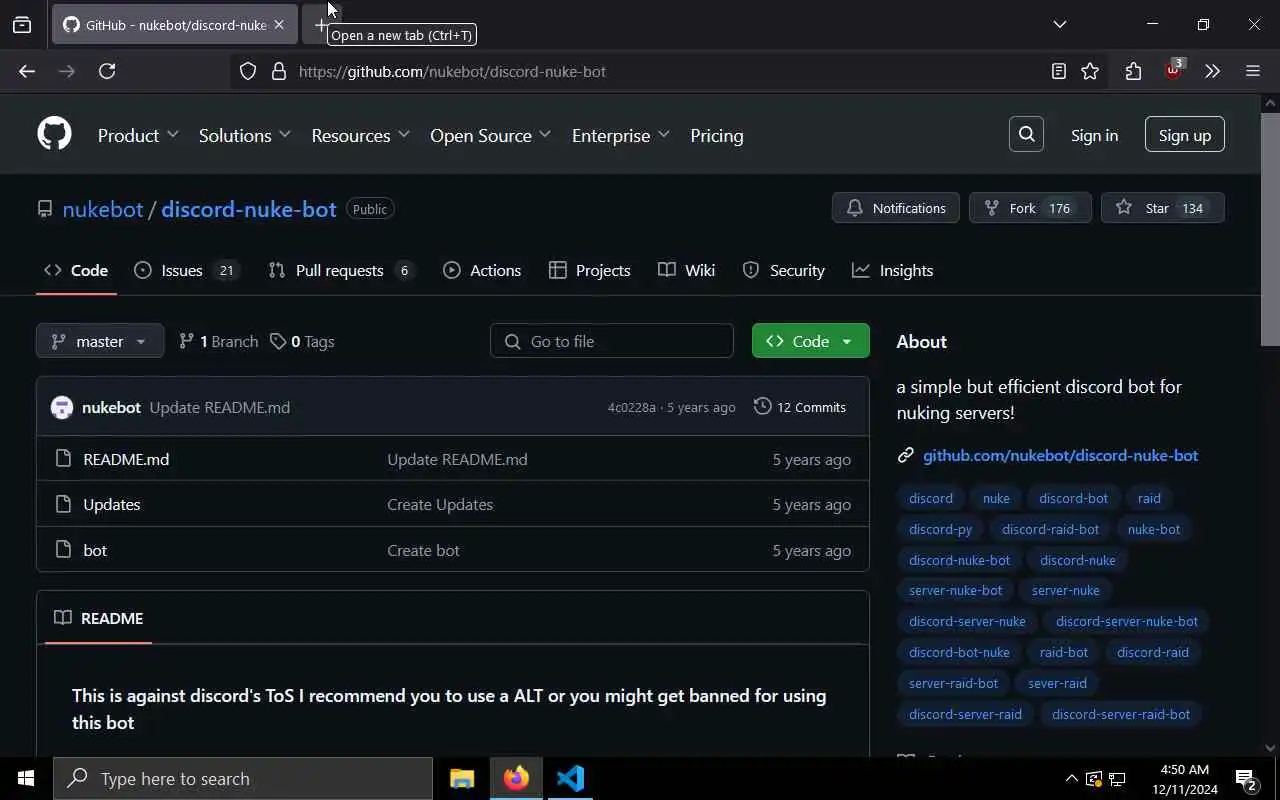Image resolution: width=1280 pixels, height=800 pixels.
Task: Click the site security padlock icon
Action: click(x=279, y=71)
